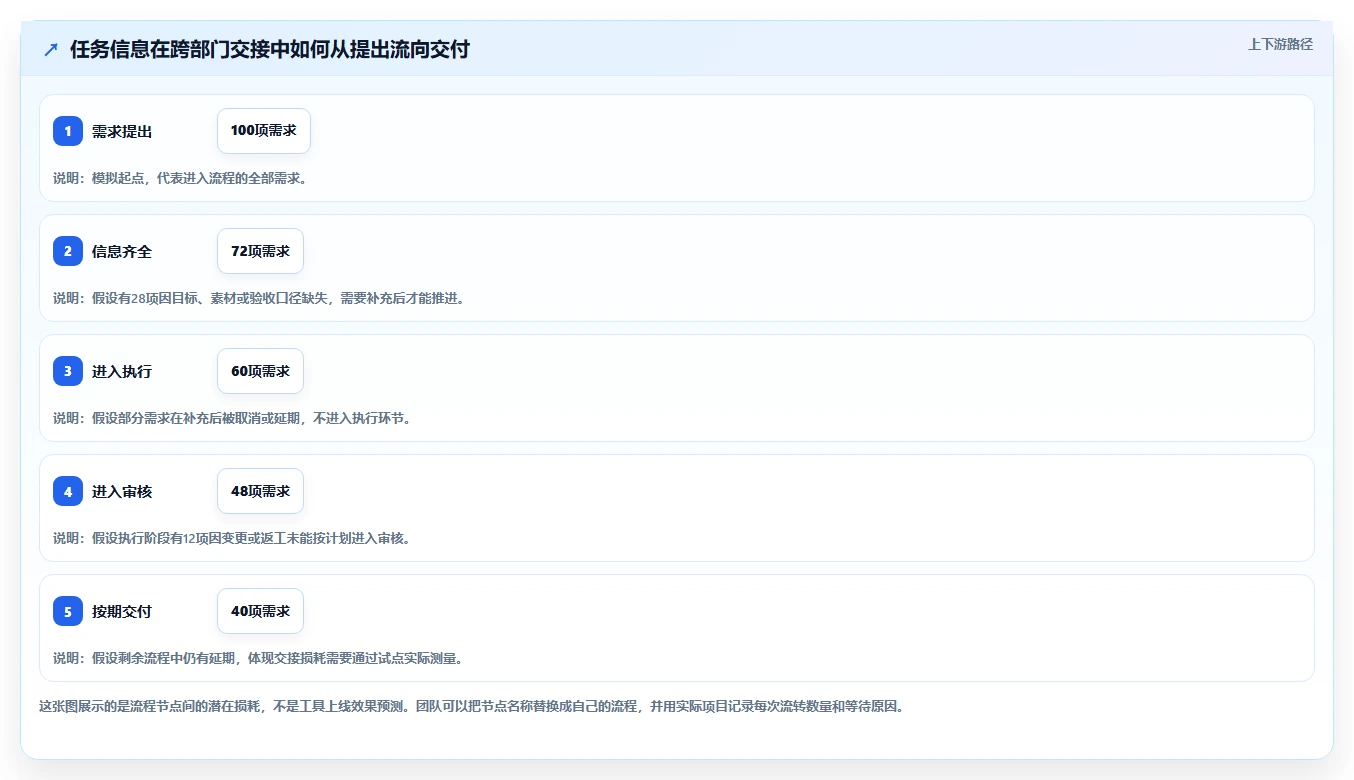The height and width of the screenshot is (780, 1354).
Task: Click the note 模拟起点，代表进入流程的全部需求
Action: click(180, 178)
